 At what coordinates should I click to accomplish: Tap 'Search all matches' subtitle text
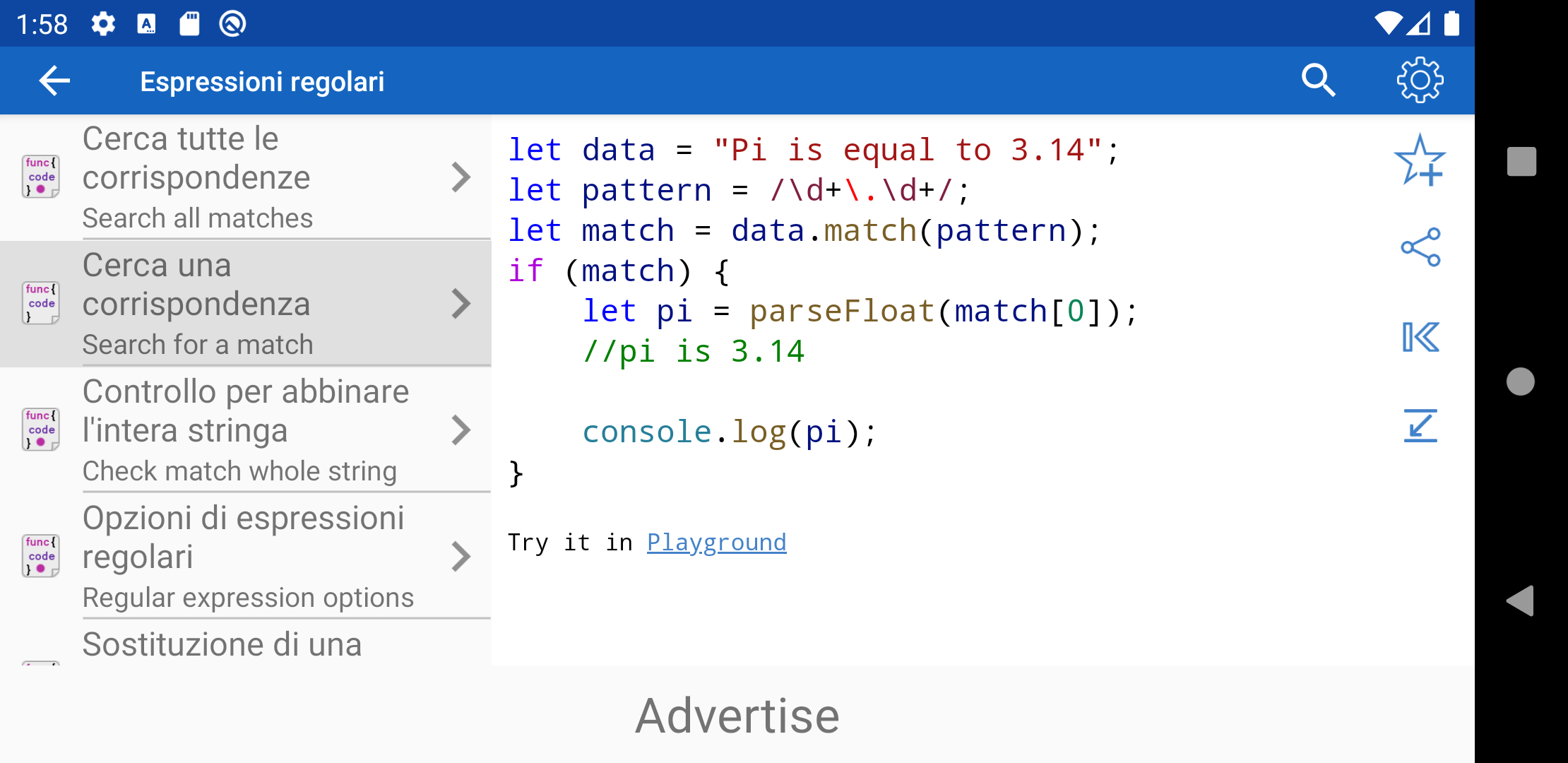(198, 218)
